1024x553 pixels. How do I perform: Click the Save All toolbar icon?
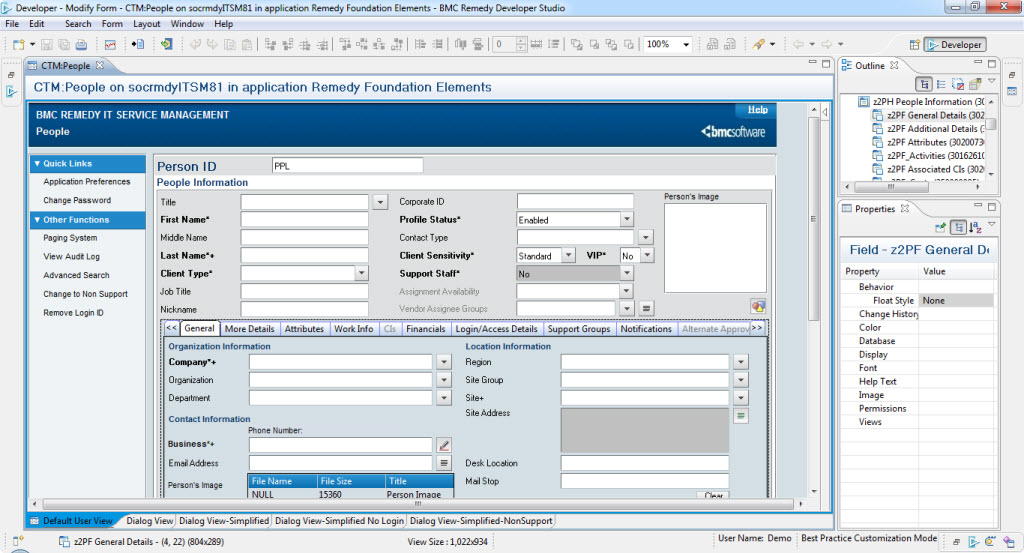coord(64,44)
